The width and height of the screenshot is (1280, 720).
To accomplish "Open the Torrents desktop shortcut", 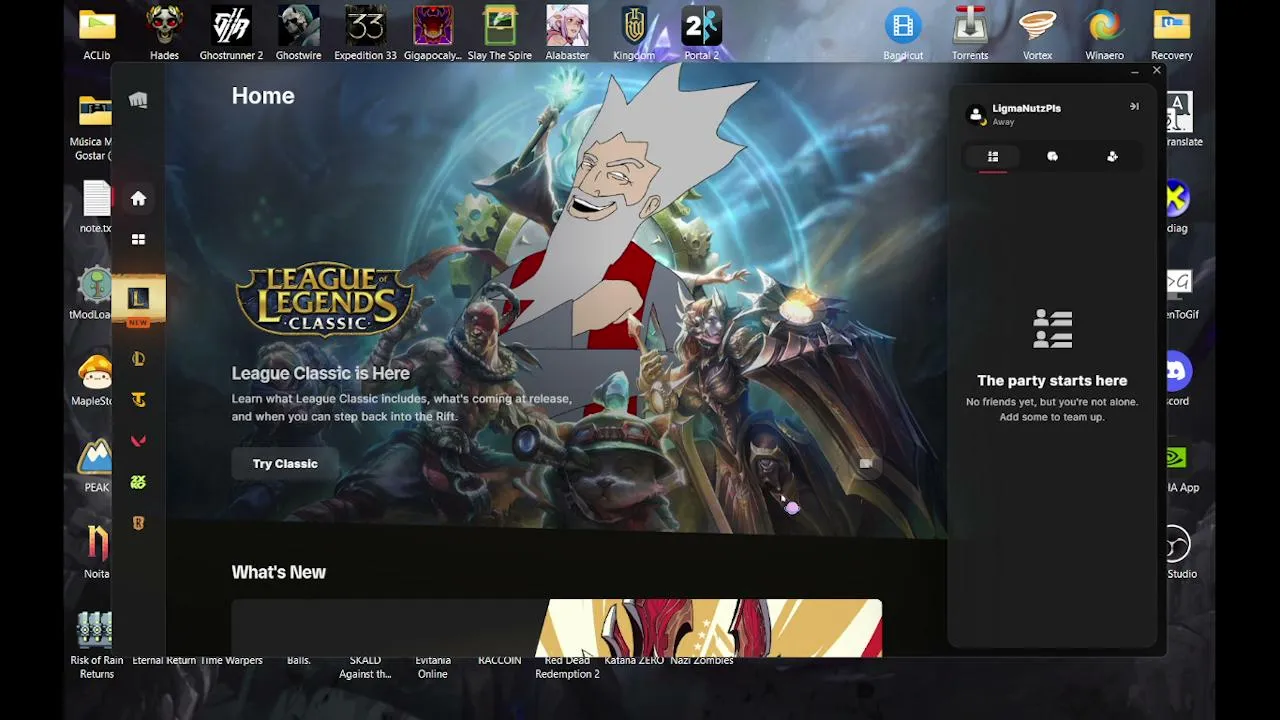I will 970,34.
